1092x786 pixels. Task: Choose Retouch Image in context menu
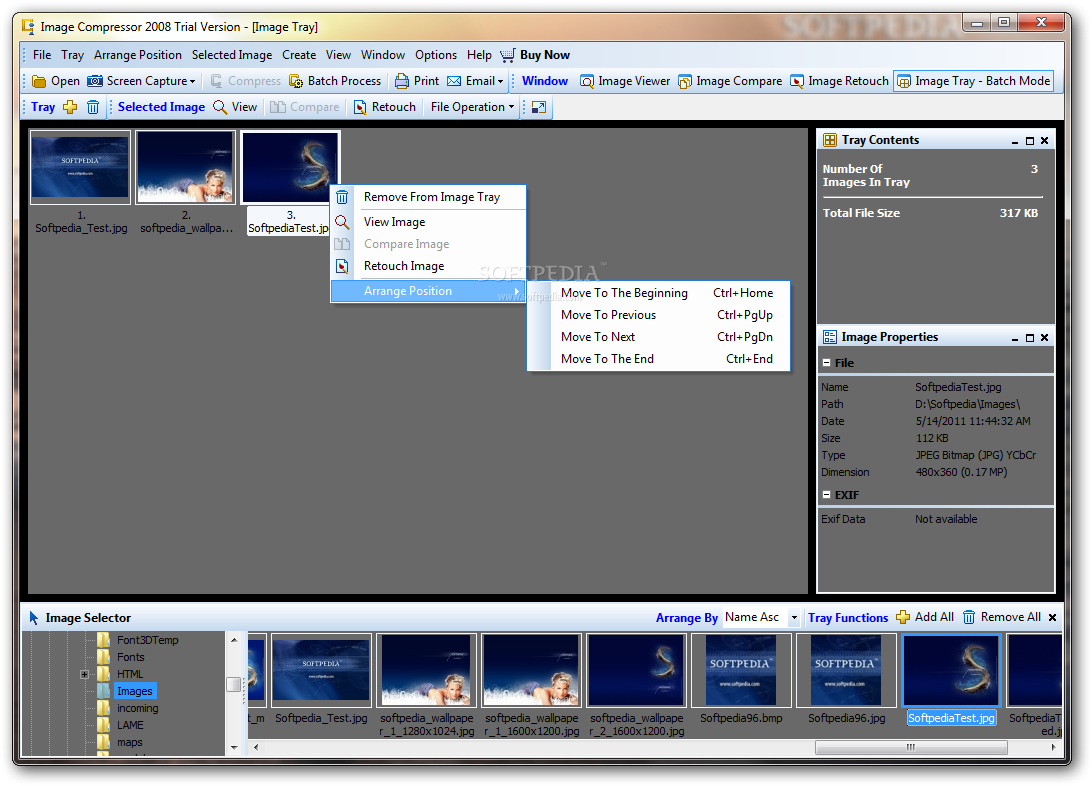click(x=428, y=266)
